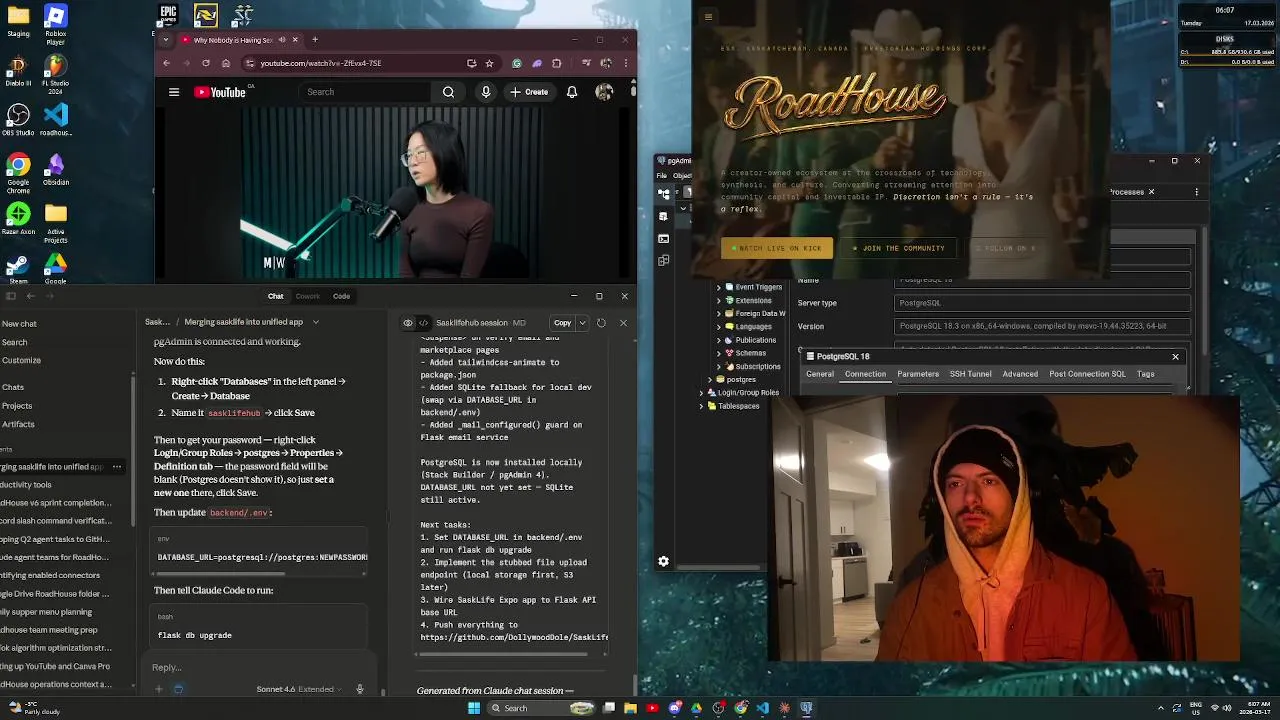Click Join the Community button
Screen dimensions: 1280x720
tap(899, 248)
